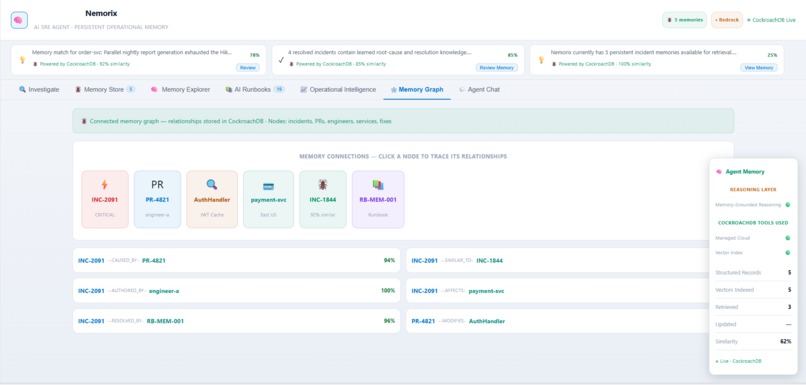Open the Investigate tab
Image resolution: width=806 pixels, height=385 pixels.
click(39, 89)
